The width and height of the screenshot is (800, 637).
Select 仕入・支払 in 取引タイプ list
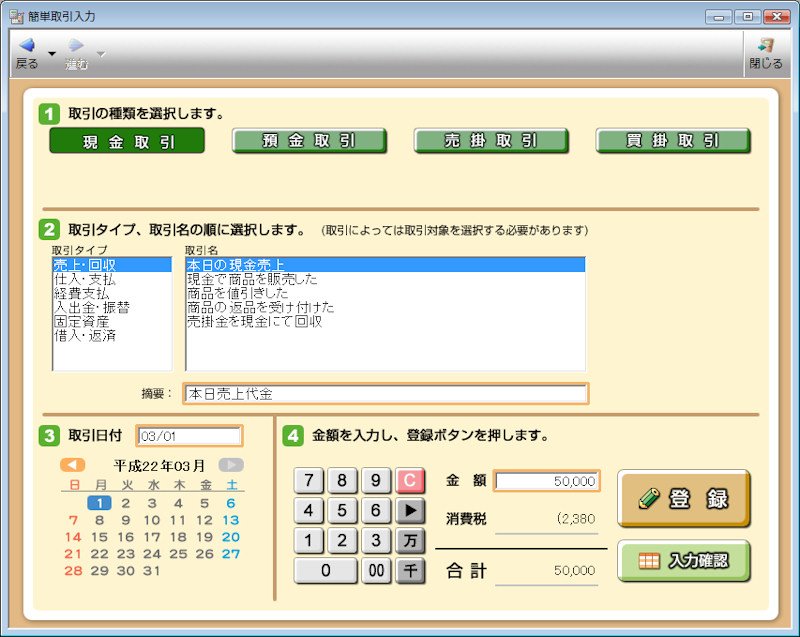point(112,279)
